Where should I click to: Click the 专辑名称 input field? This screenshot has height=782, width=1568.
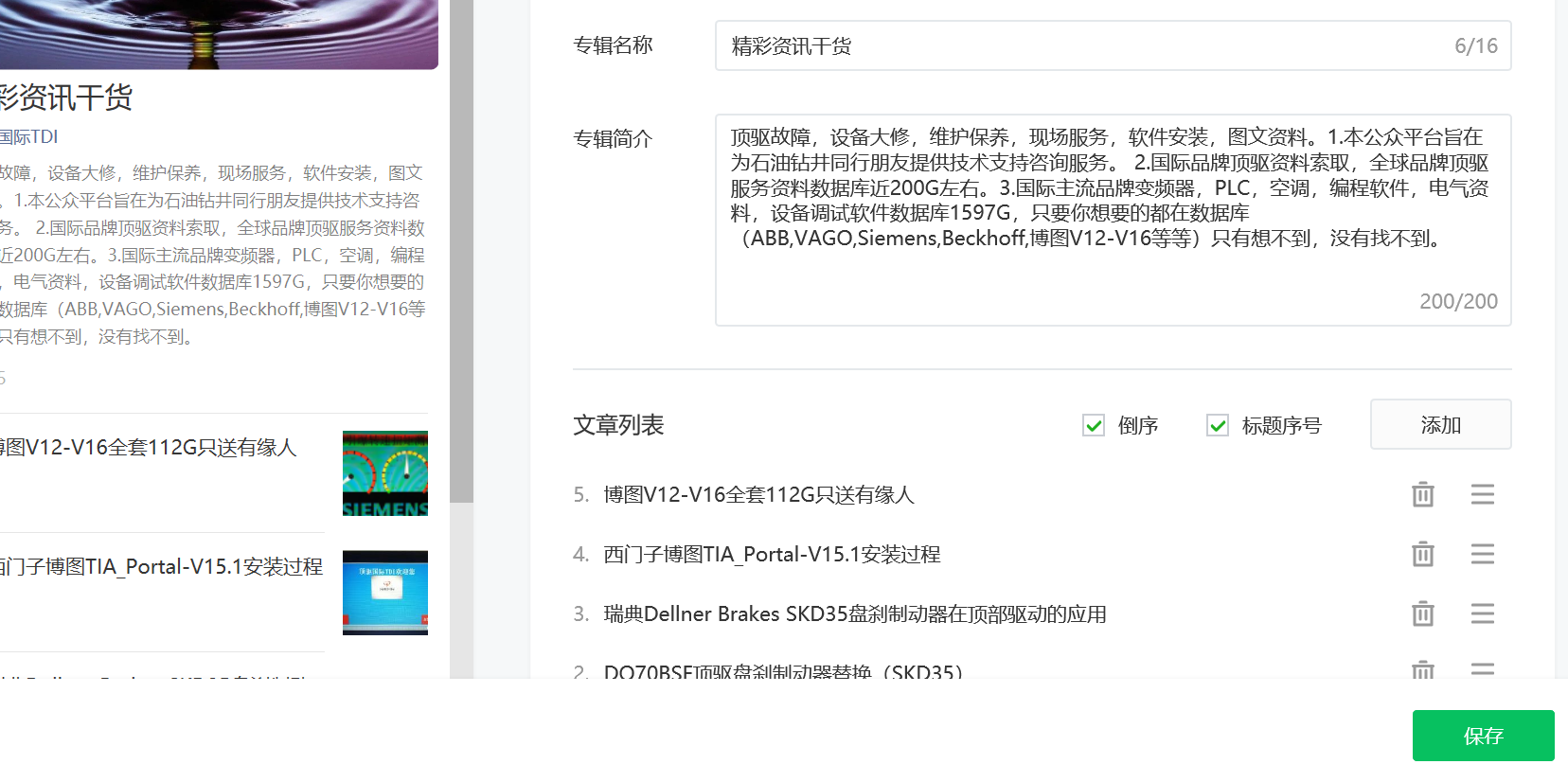coord(1113,45)
